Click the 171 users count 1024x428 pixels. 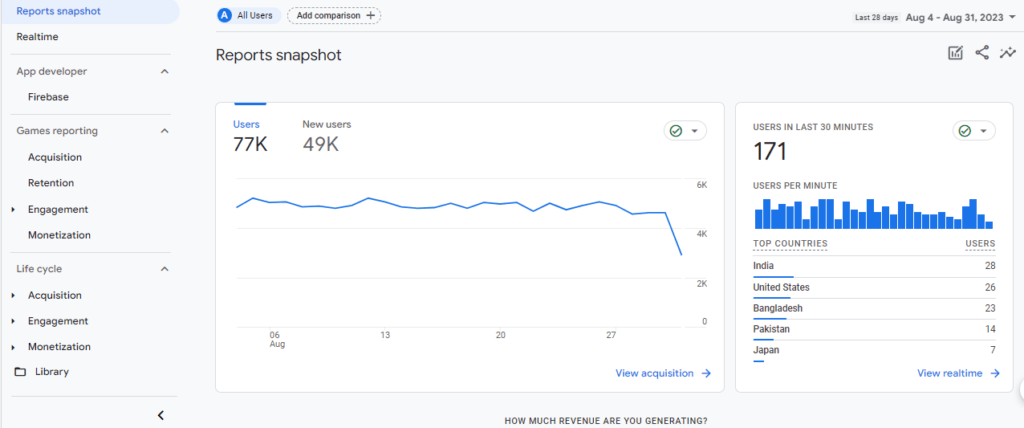(770, 152)
